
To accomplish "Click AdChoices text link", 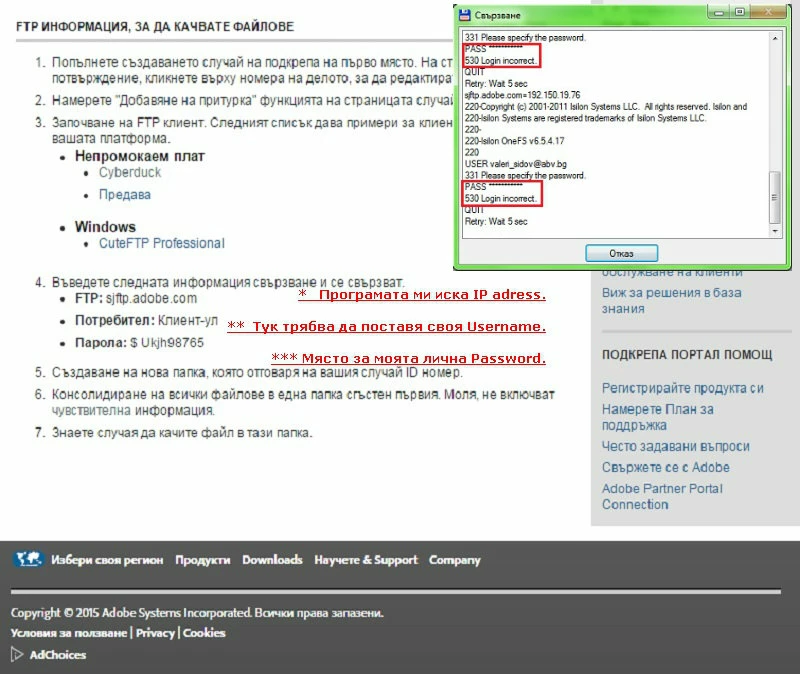I will (58, 655).
